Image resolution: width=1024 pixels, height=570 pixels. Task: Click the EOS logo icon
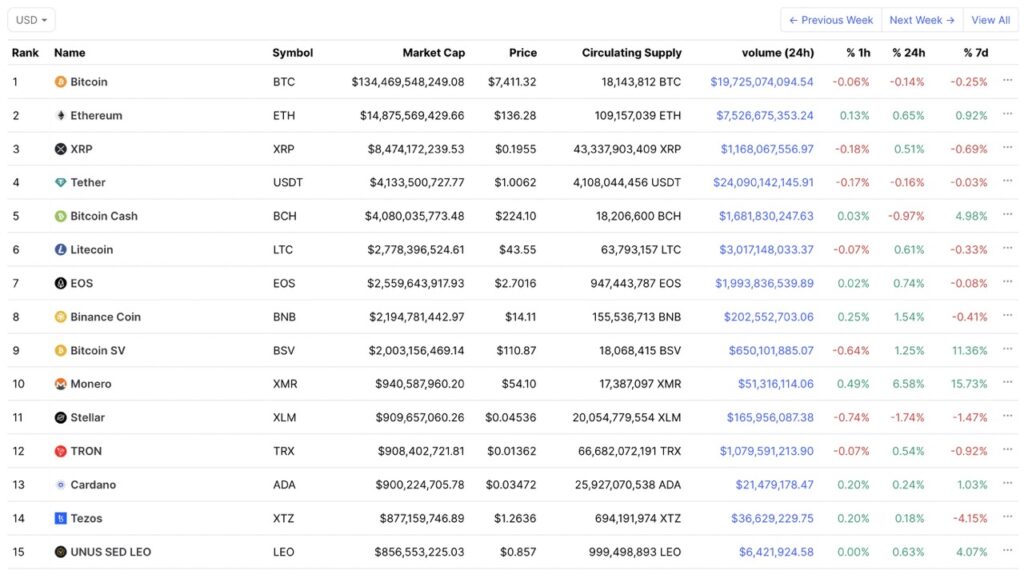pos(60,283)
